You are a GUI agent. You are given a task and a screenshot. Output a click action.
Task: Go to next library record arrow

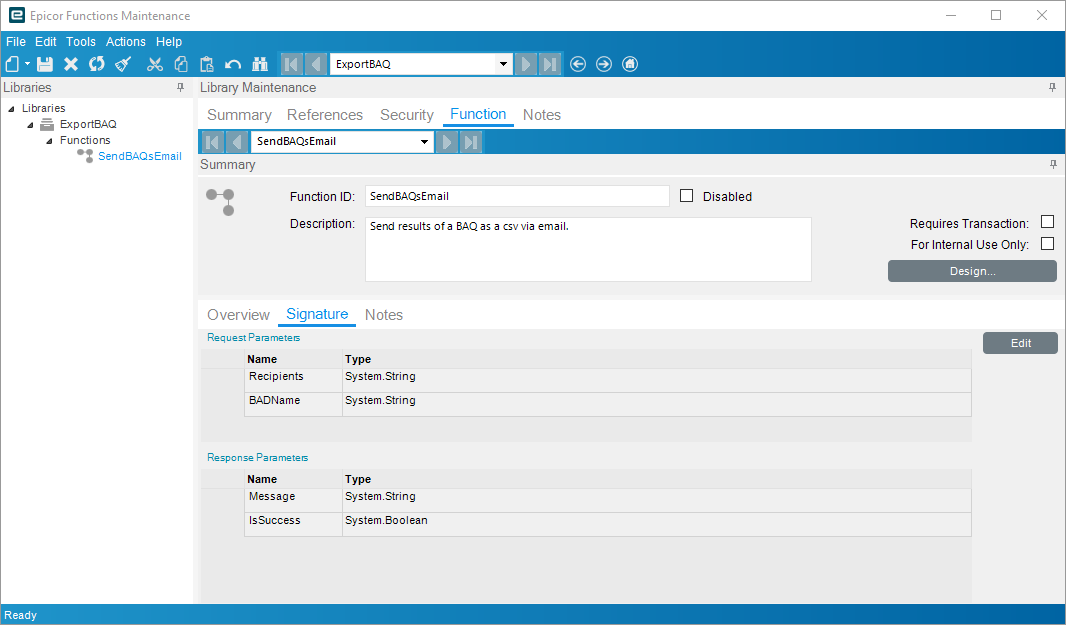(526, 64)
